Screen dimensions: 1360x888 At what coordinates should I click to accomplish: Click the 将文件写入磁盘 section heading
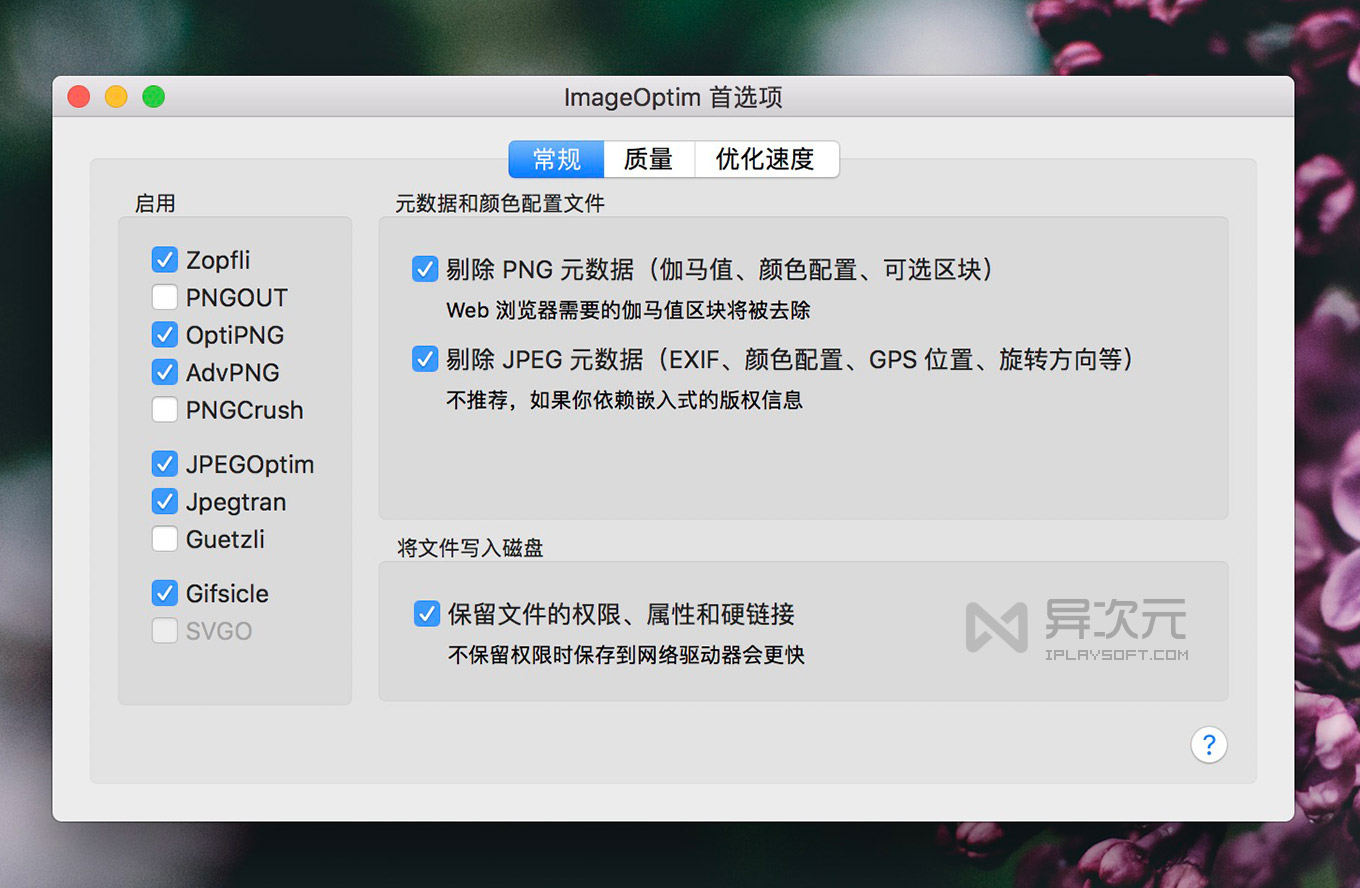(470, 547)
